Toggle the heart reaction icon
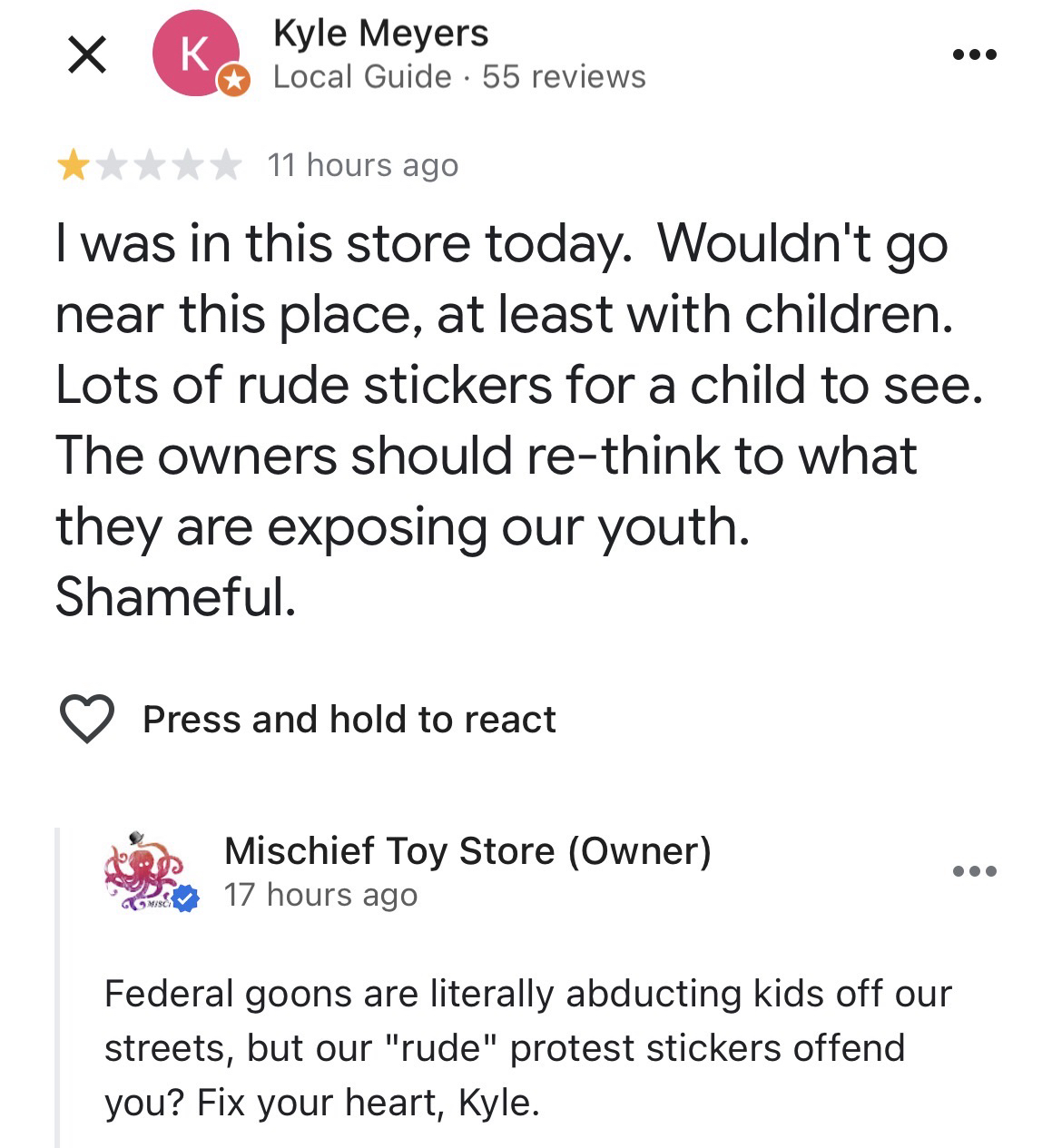The image size is (1062, 1148). [87, 720]
